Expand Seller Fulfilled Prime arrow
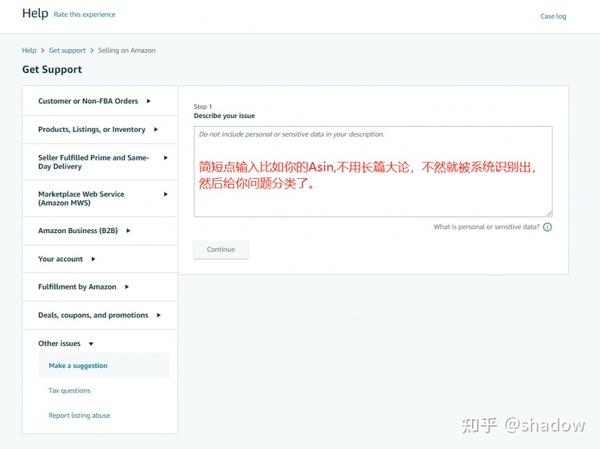Viewport: 600px width, 449px height. (x=165, y=158)
